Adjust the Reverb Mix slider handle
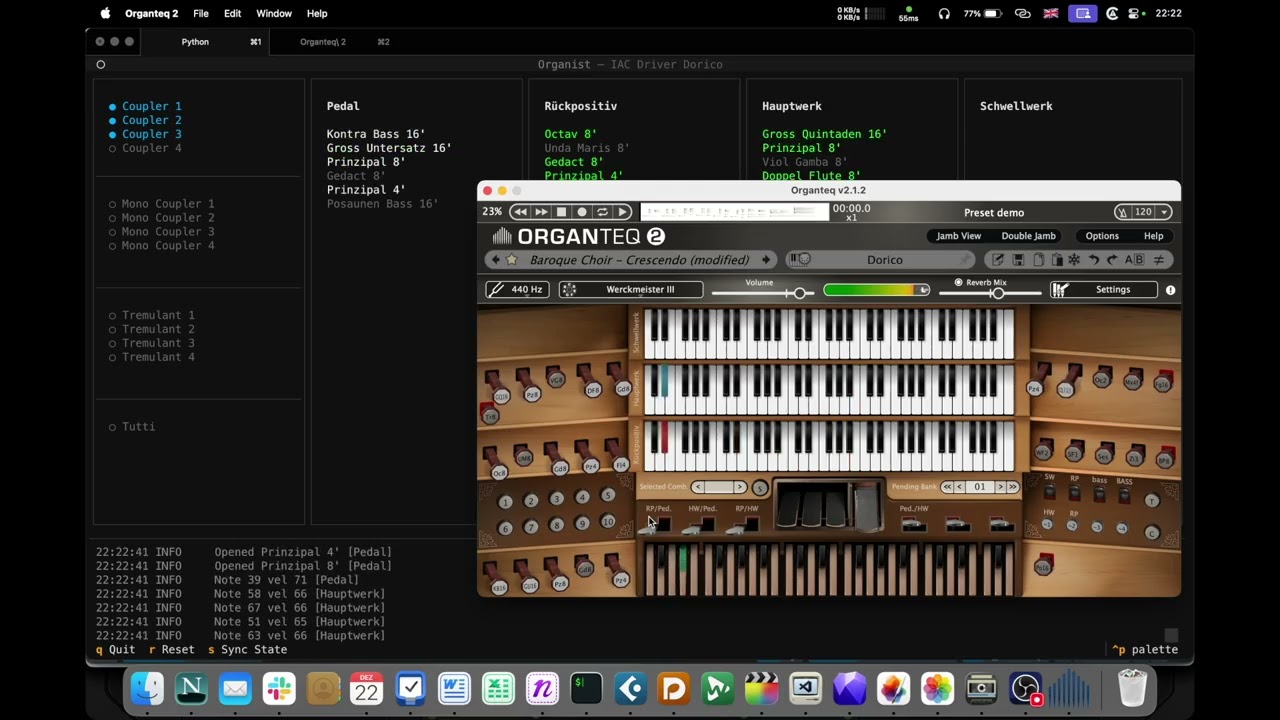Image resolution: width=1280 pixels, height=720 pixels. 997,293
